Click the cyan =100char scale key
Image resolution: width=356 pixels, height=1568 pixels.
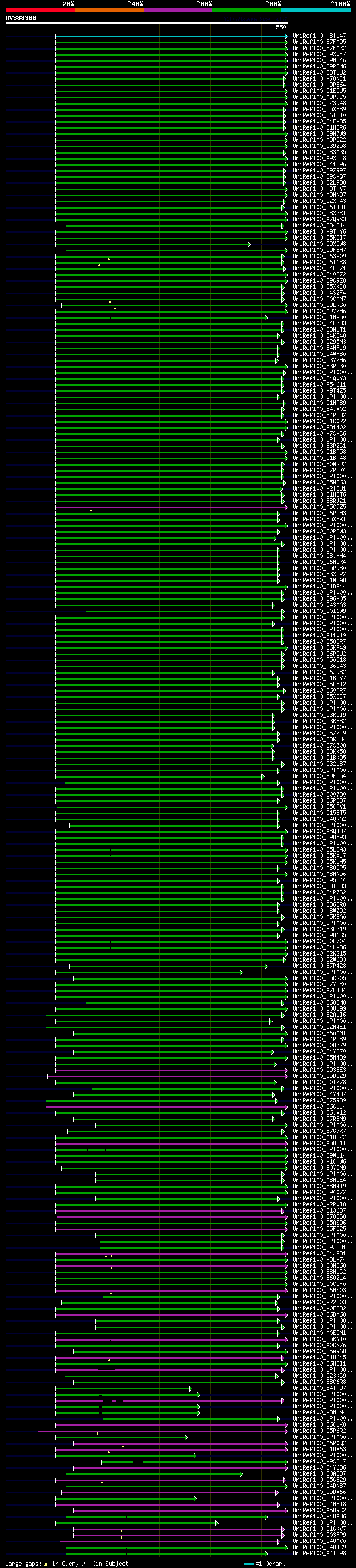click(265, 1564)
